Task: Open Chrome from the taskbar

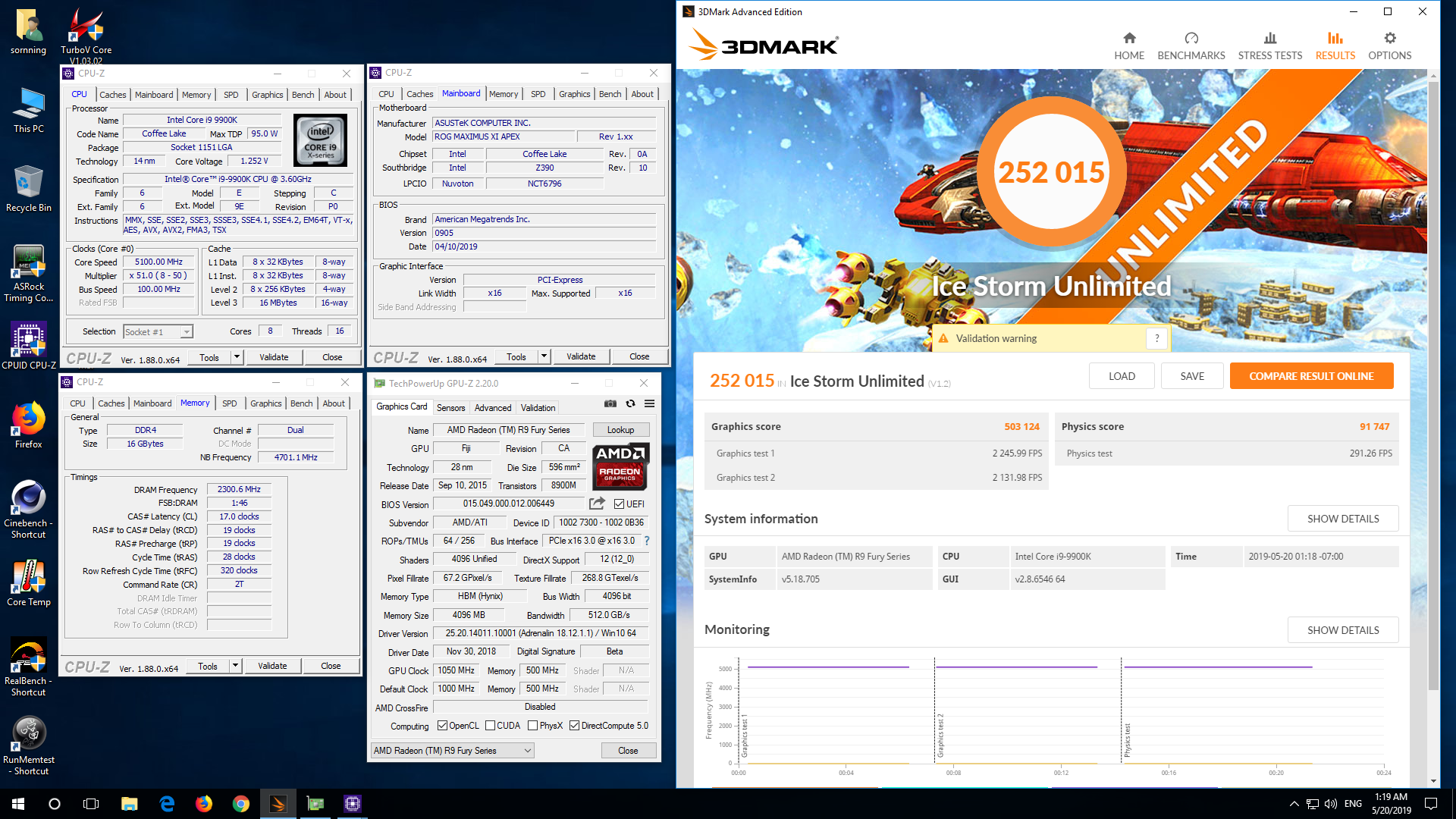Action: [x=241, y=804]
